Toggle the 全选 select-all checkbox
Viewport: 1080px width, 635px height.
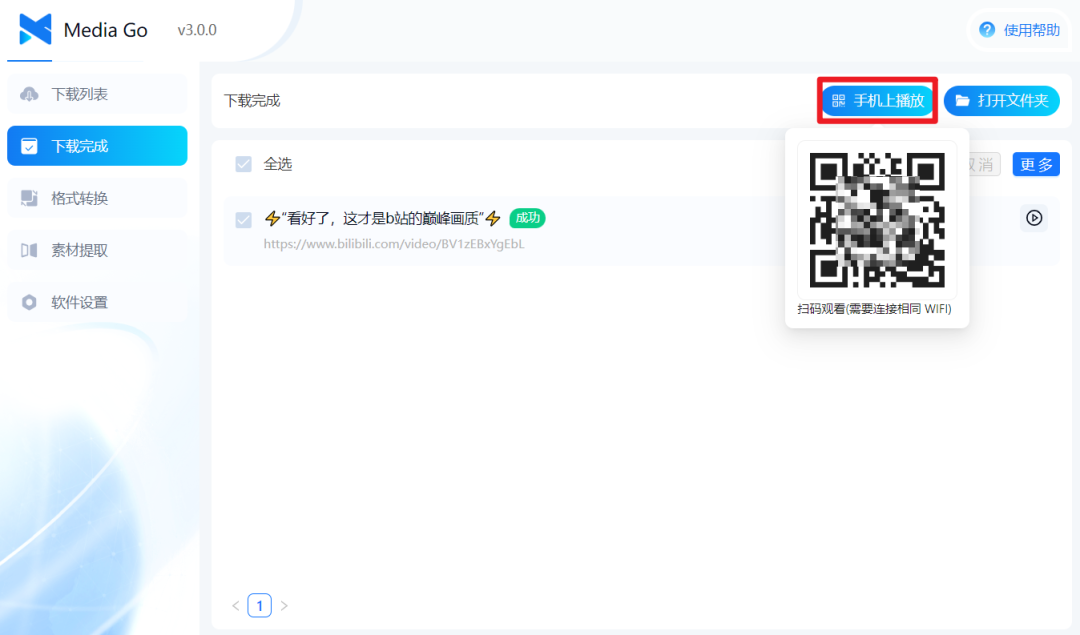click(243, 164)
